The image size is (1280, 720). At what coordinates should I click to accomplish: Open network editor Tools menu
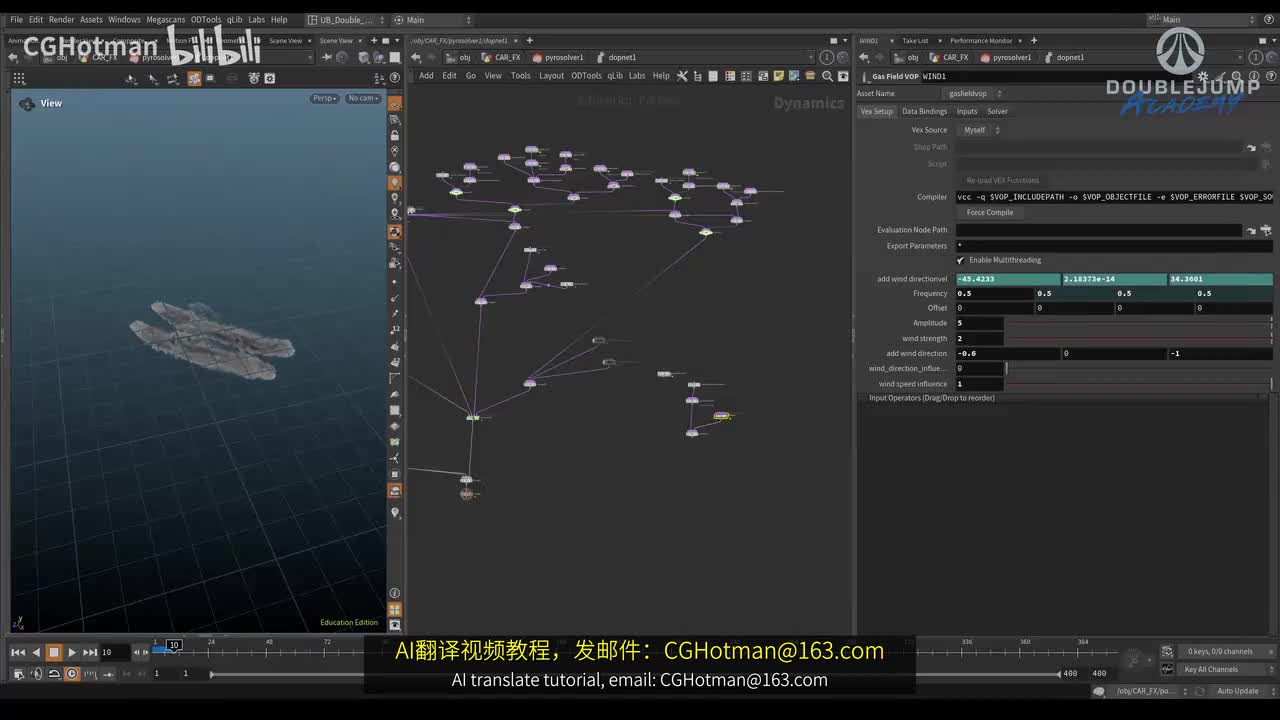click(x=520, y=76)
